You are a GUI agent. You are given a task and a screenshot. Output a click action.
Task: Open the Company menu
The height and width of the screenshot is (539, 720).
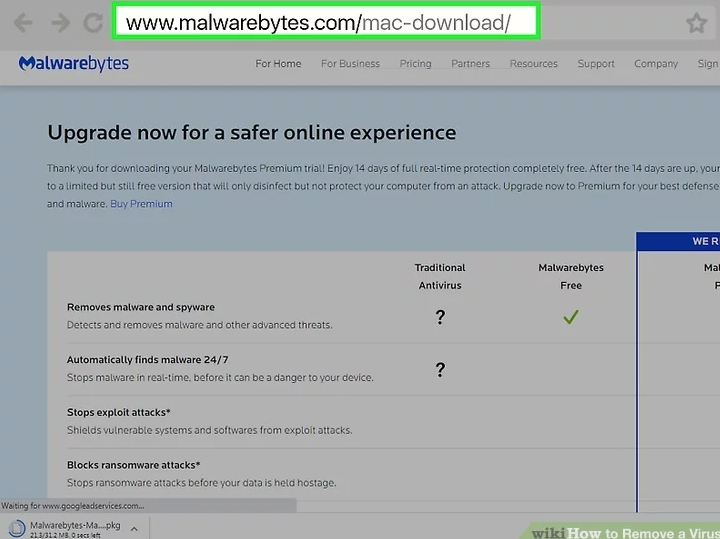656,64
